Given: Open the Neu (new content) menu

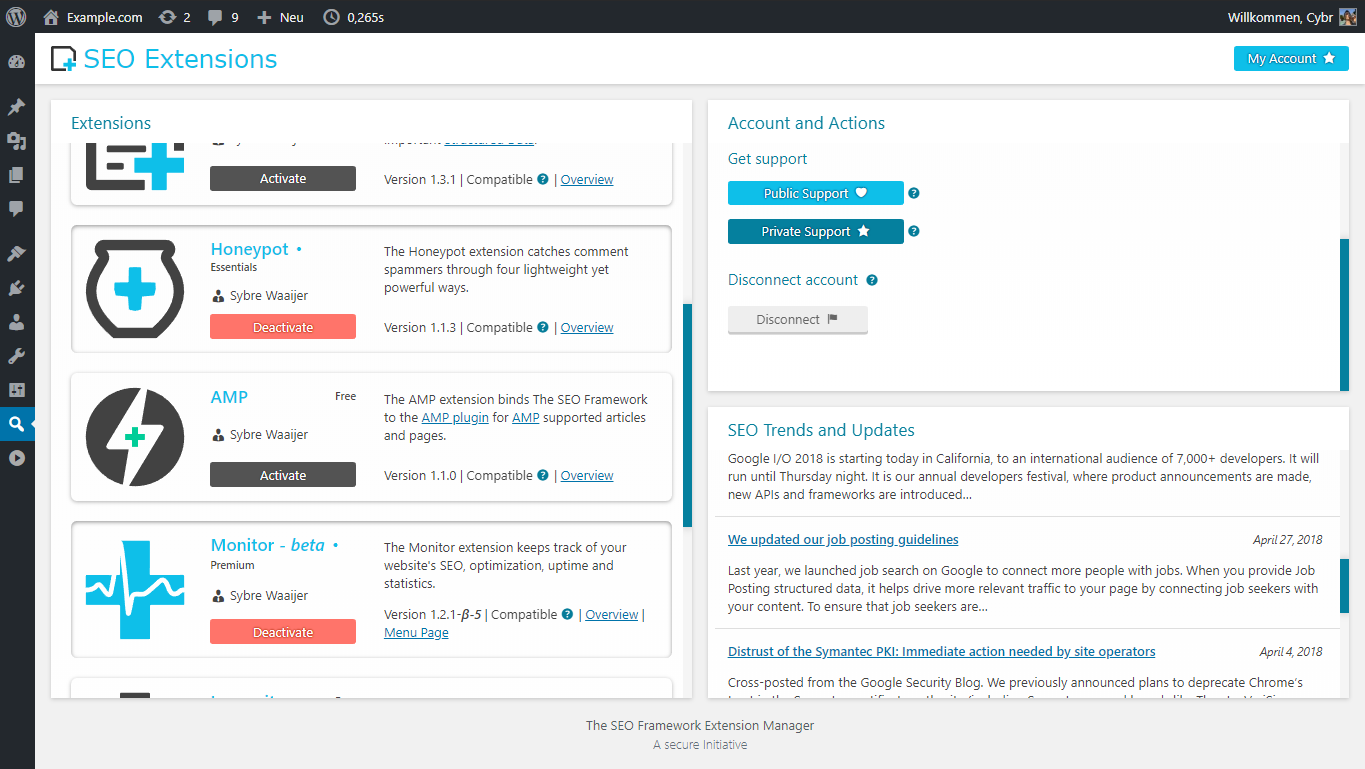Looking at the screenshot, I should point(280,17).
